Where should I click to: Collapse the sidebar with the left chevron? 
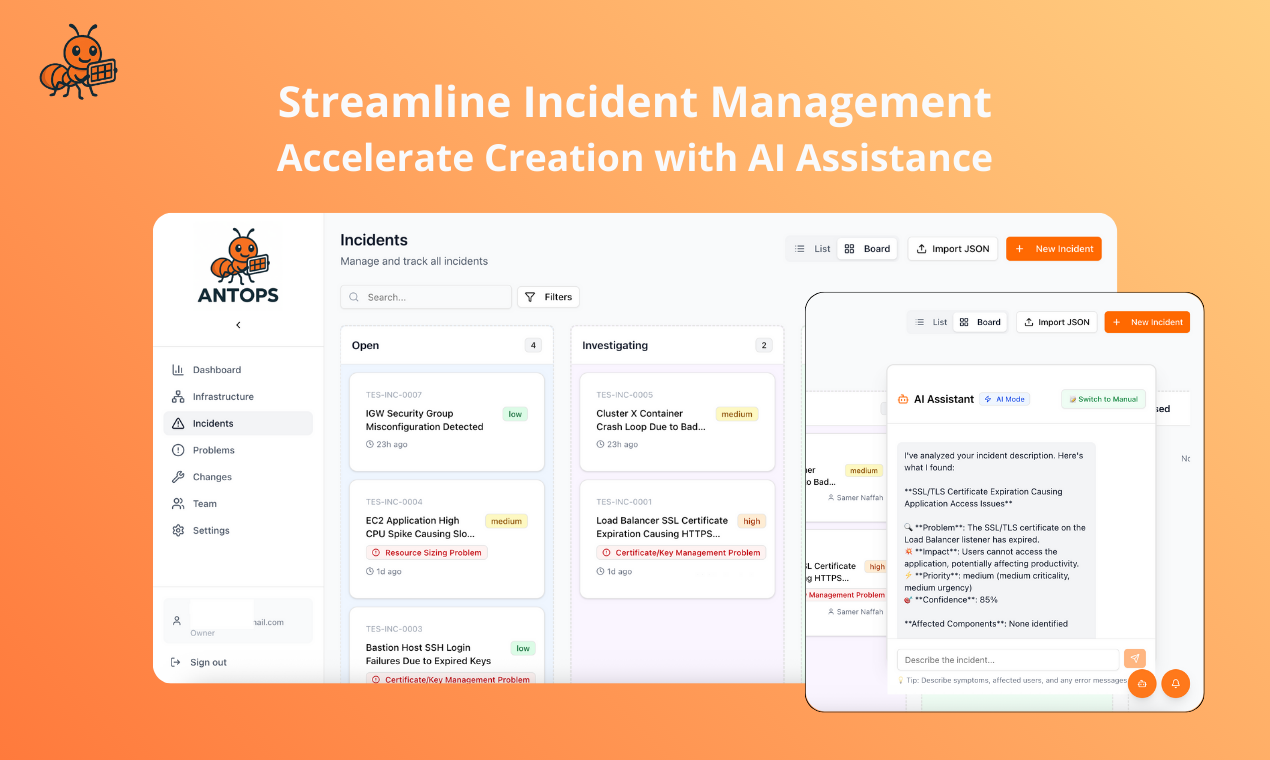click(x=238, y=325)
